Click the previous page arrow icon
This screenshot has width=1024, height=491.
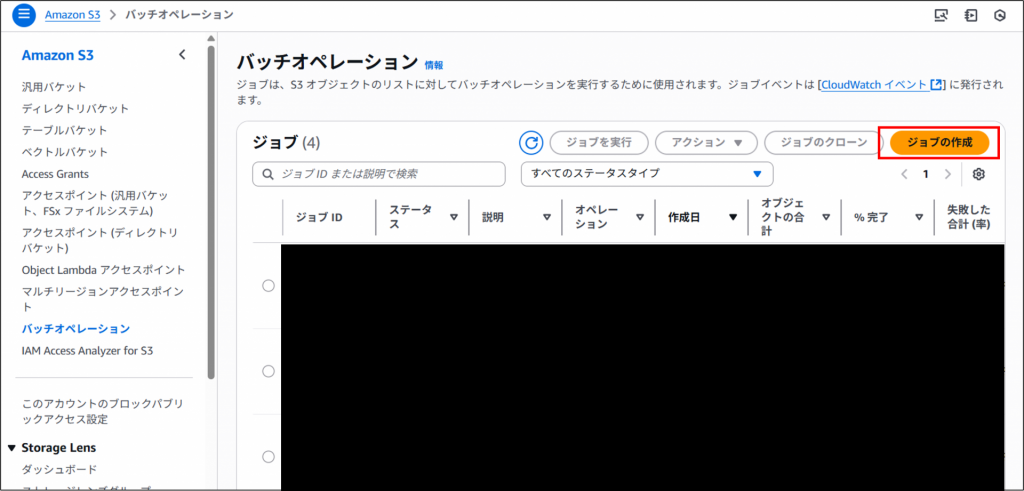[904, 174]
